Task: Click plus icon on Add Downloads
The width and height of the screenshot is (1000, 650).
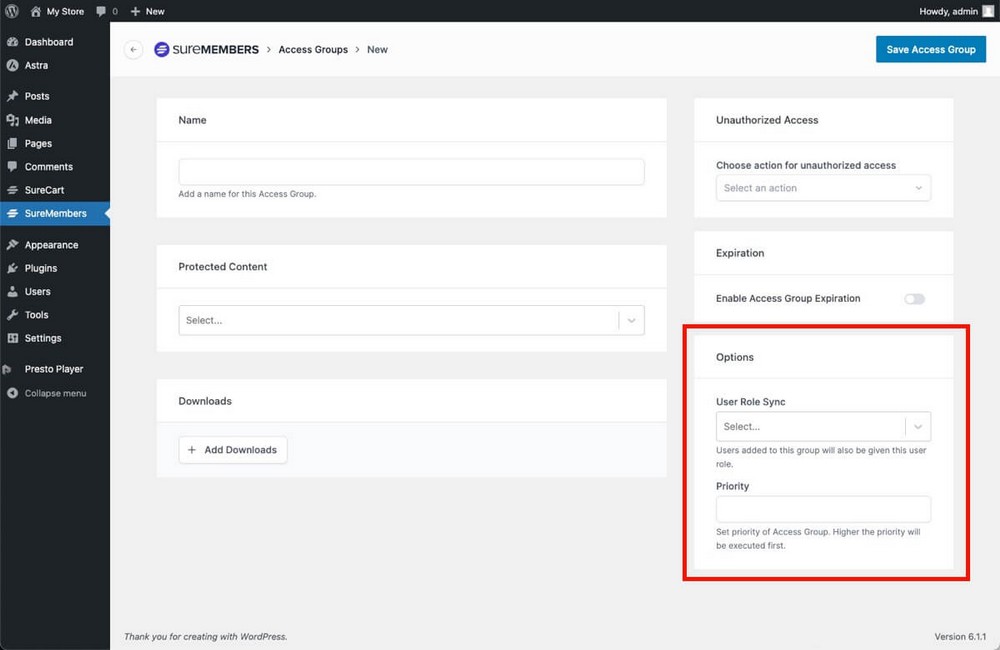Action: pyautogui.click(x=191, y=450)
